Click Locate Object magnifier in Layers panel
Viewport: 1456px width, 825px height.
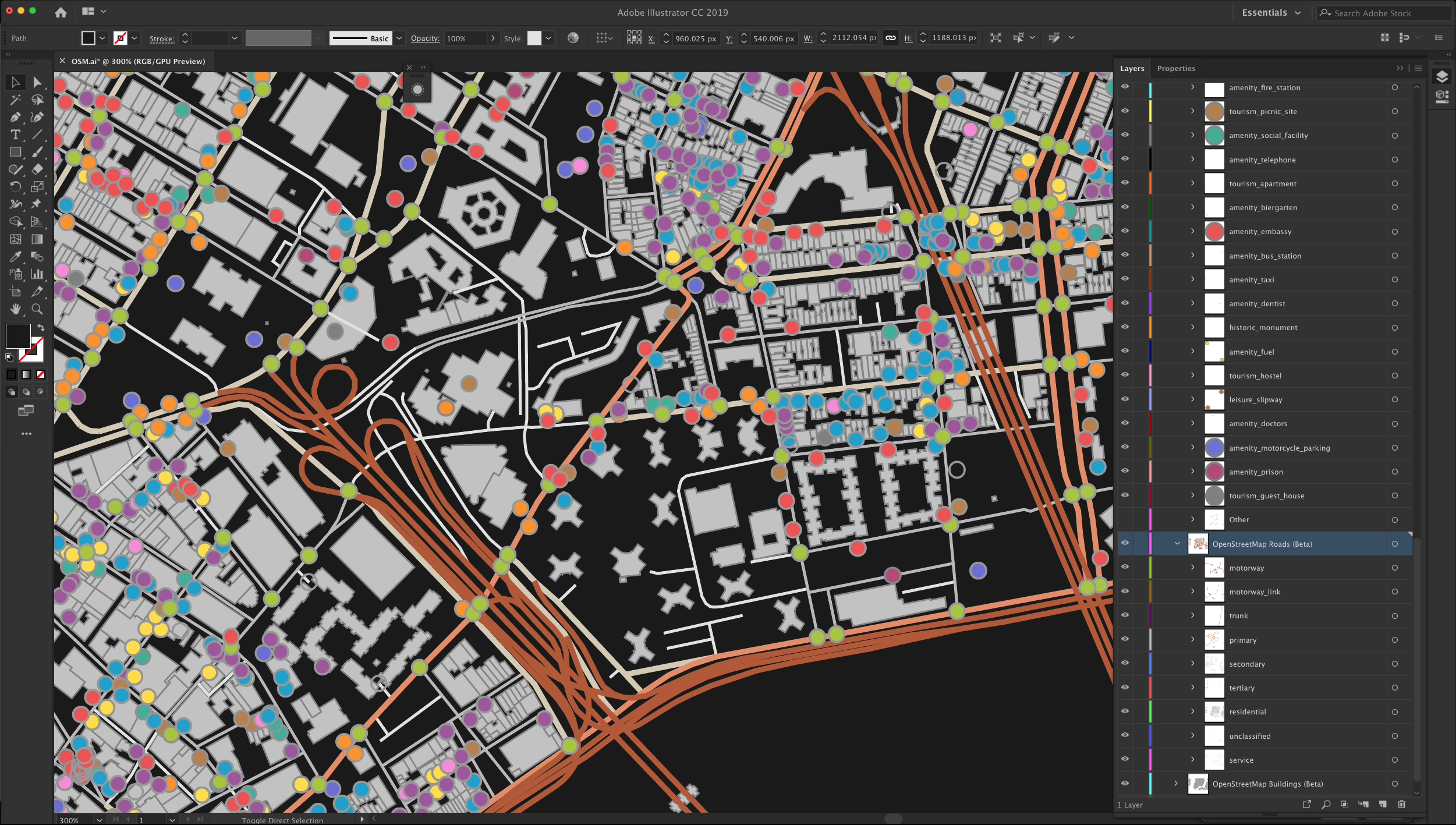(x=1326, y=804)
